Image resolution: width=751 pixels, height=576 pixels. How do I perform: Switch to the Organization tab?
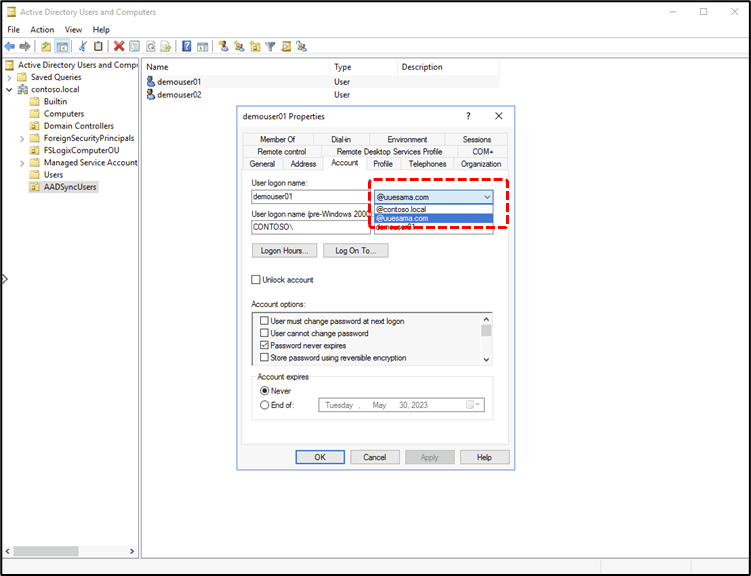pyautogui.click(x=481, y=164)
